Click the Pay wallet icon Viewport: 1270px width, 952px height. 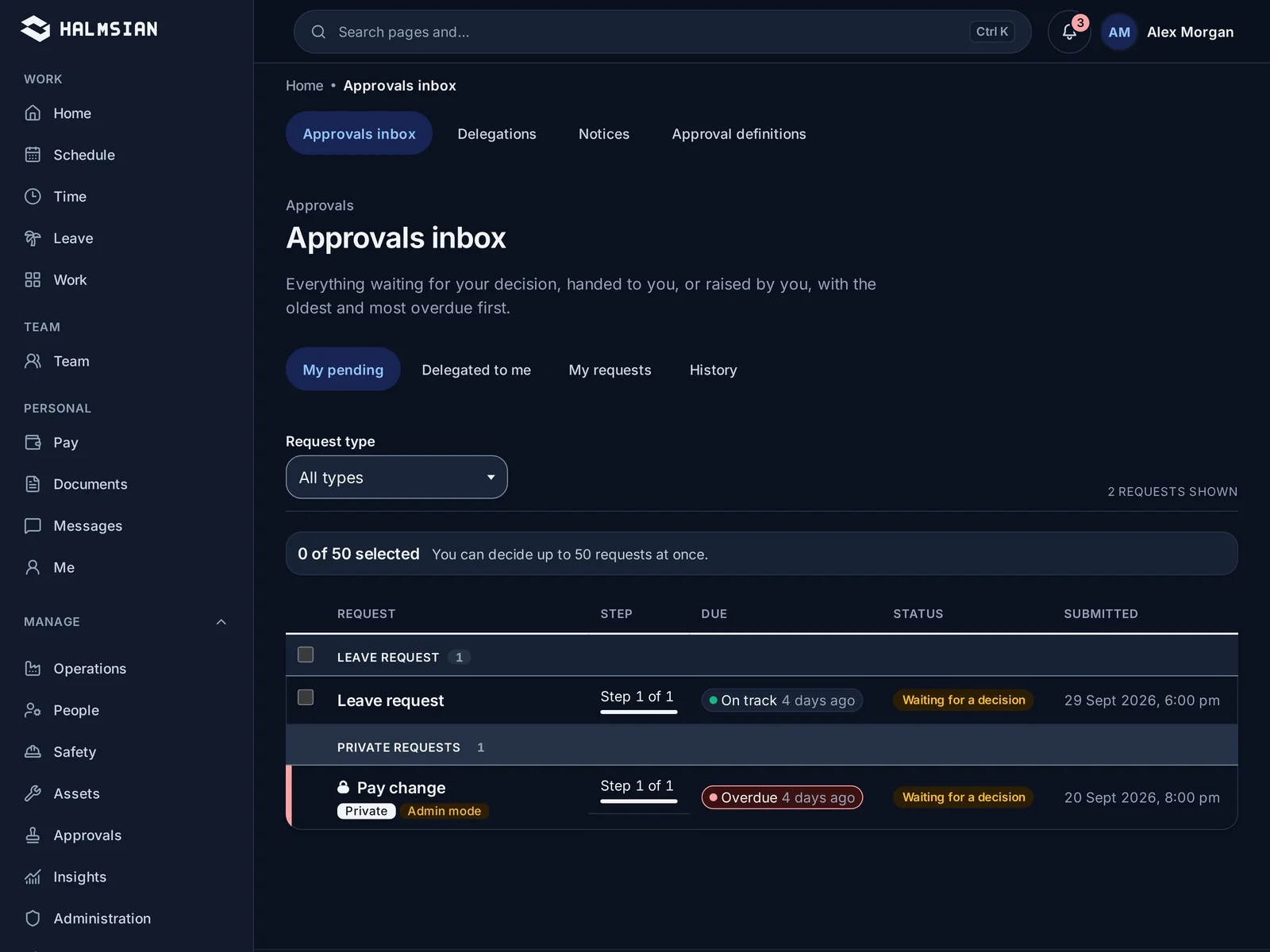point(33,442)
